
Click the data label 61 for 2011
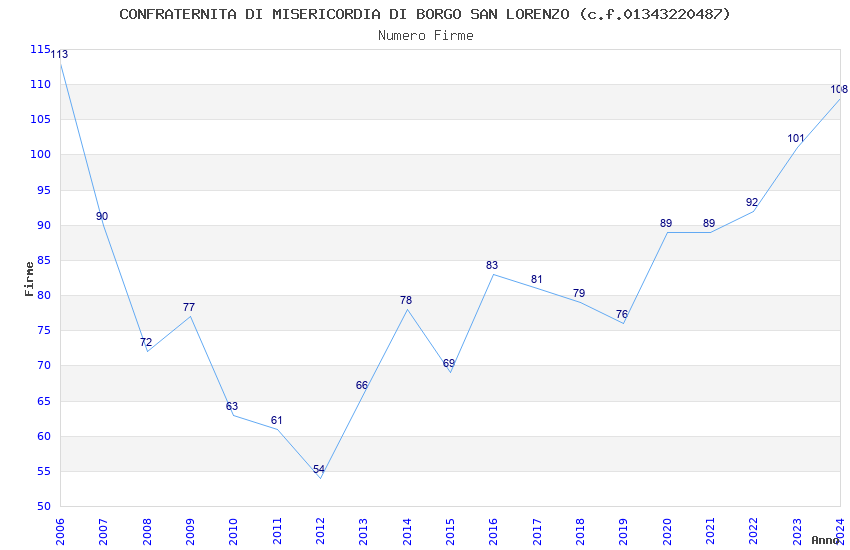[276, 420]
